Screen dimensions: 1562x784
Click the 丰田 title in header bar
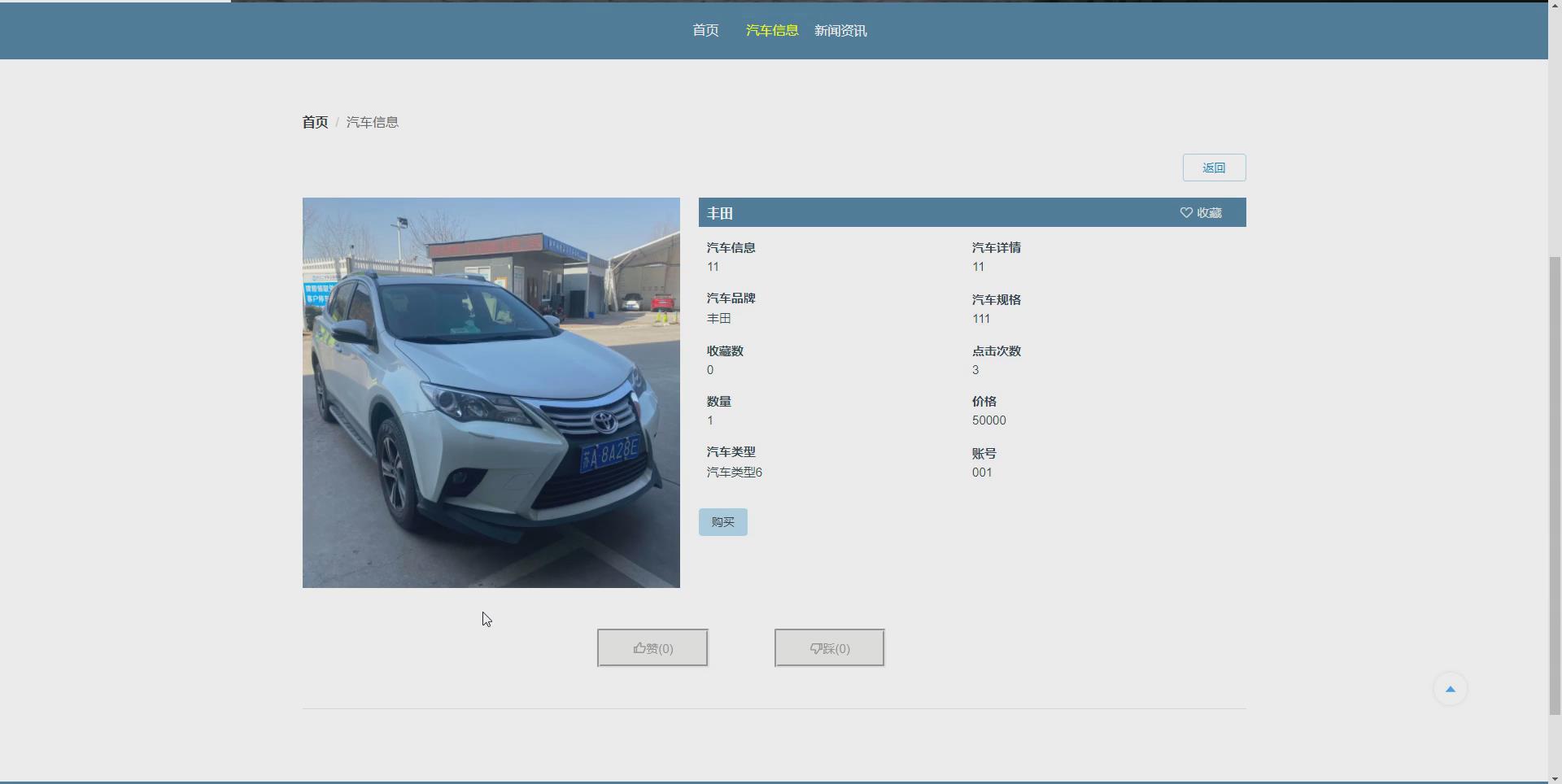pyautogui.click(x=720, y=213)
